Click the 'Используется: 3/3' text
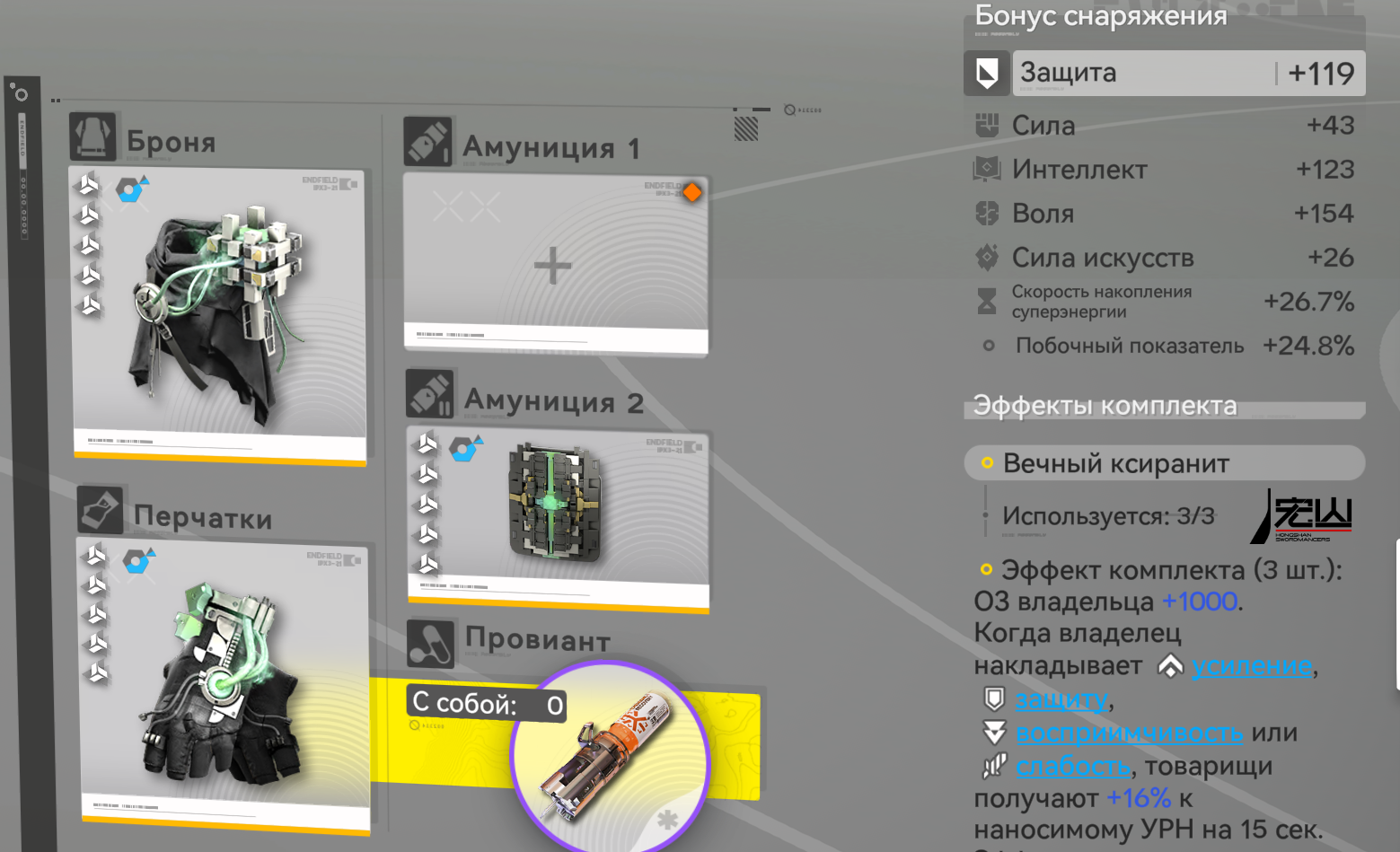Viewport: 1400px width, 852px height. pyautogui.click(x=1109, y=516)
